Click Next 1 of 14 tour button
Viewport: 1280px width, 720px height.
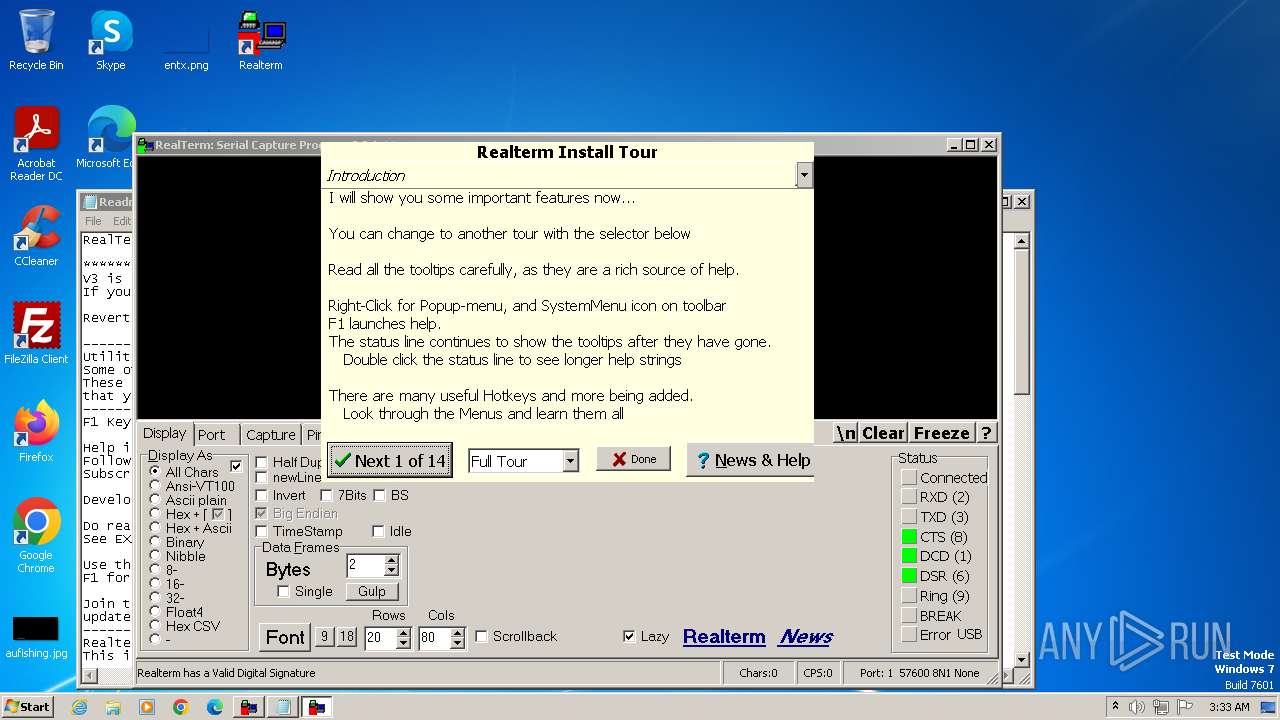click(390, 460)
